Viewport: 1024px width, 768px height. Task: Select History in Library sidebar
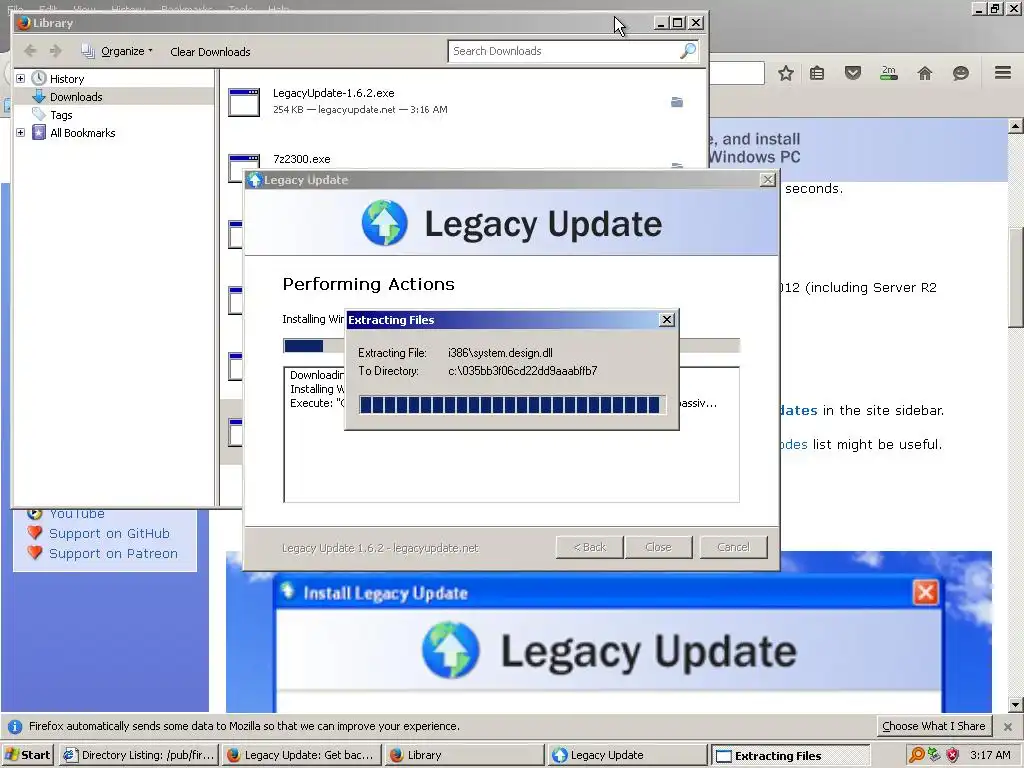pos(67,78)
